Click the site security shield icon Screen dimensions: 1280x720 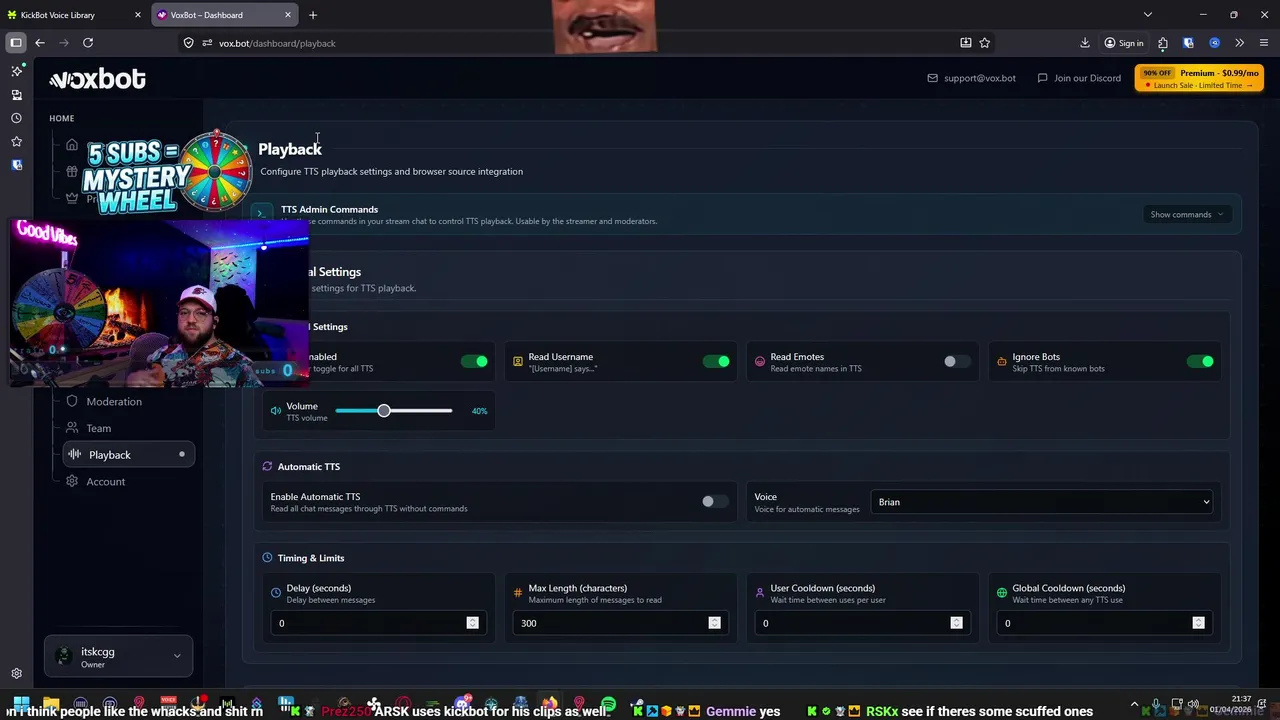coord(188,43)
